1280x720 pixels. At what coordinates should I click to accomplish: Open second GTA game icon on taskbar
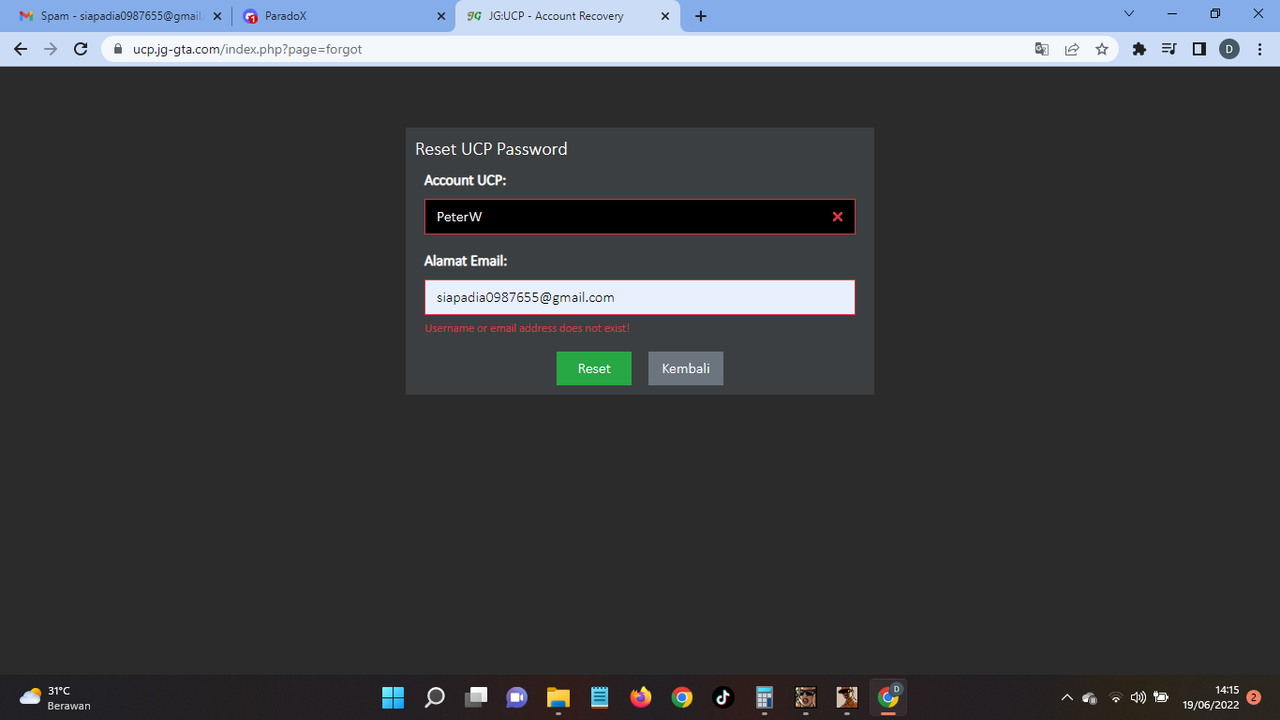coord(847,697)
